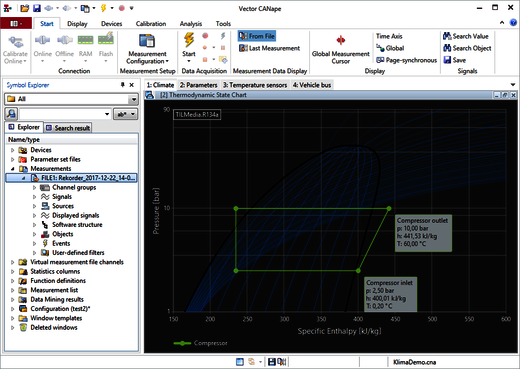This screenshot has height=369, width=520.
Task: Collapse the Measurements node
Action: click(x=13, y=169)
